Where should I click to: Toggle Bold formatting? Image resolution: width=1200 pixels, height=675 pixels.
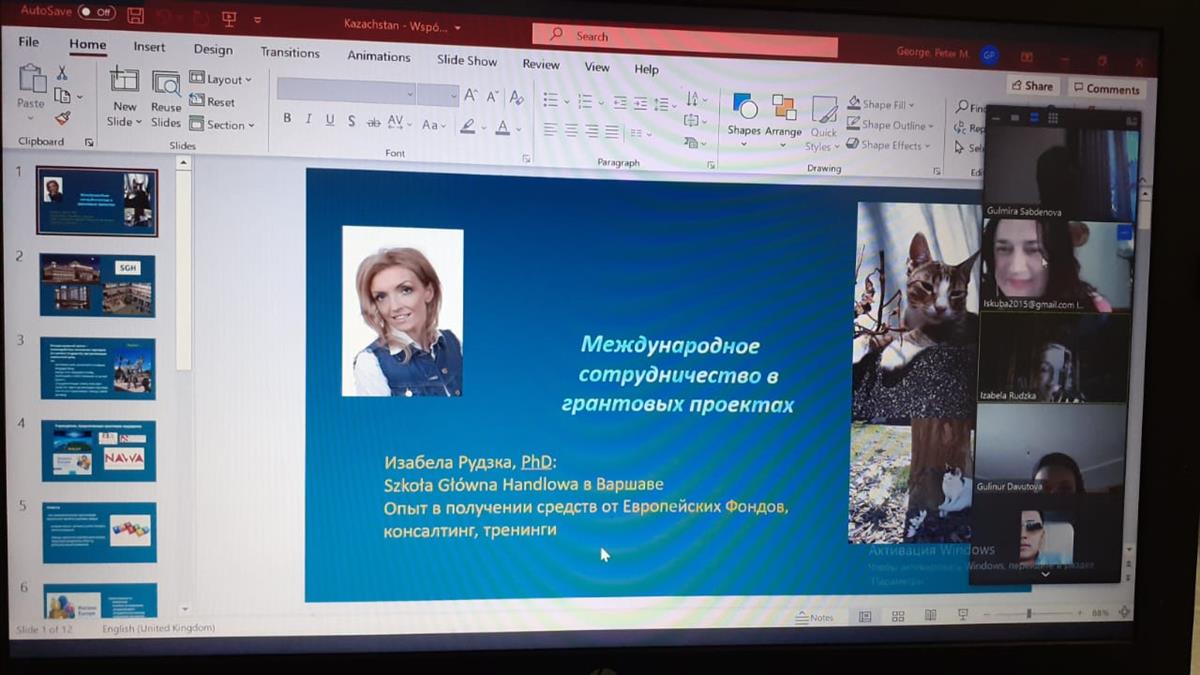287,118
